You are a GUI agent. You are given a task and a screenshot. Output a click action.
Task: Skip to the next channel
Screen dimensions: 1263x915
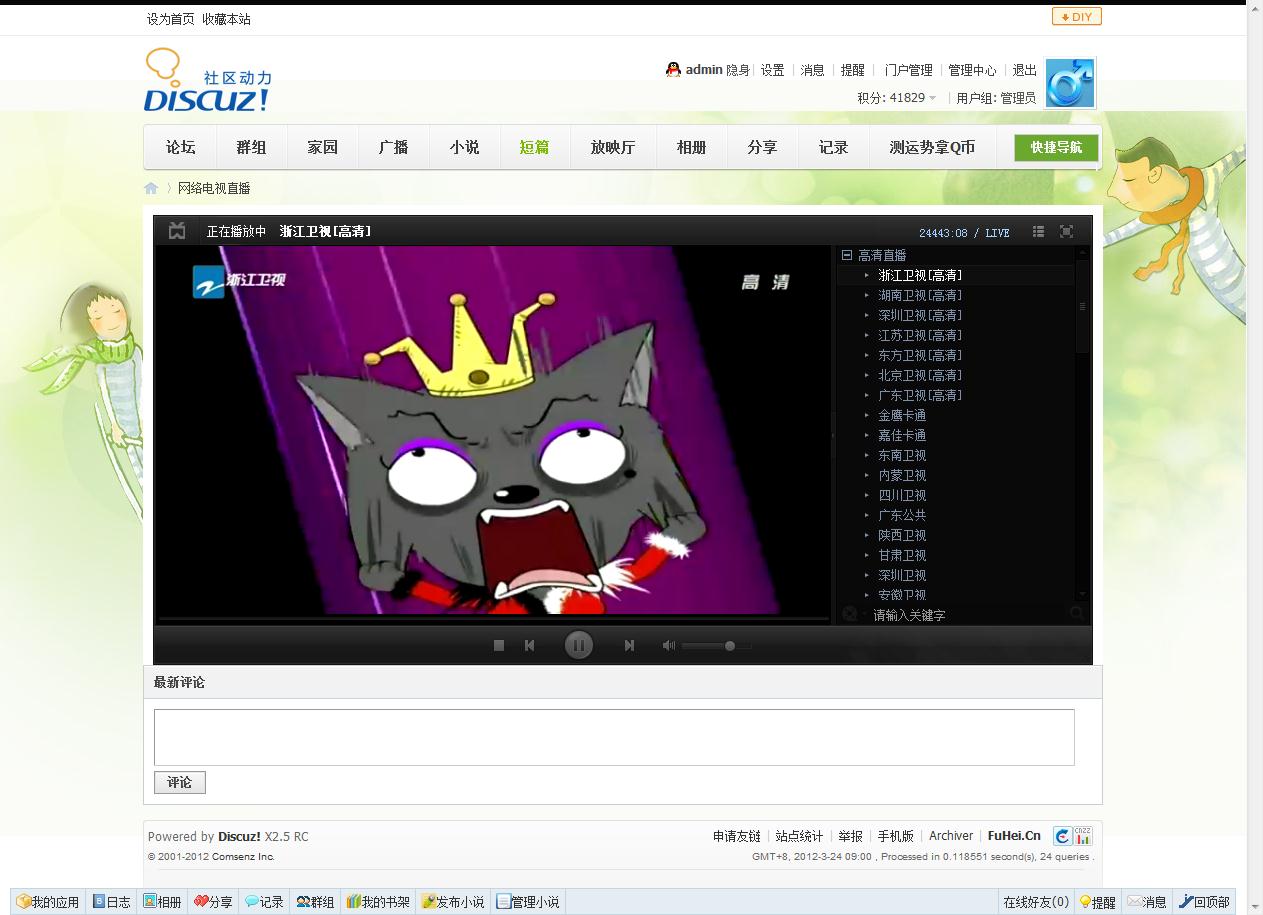628,645
